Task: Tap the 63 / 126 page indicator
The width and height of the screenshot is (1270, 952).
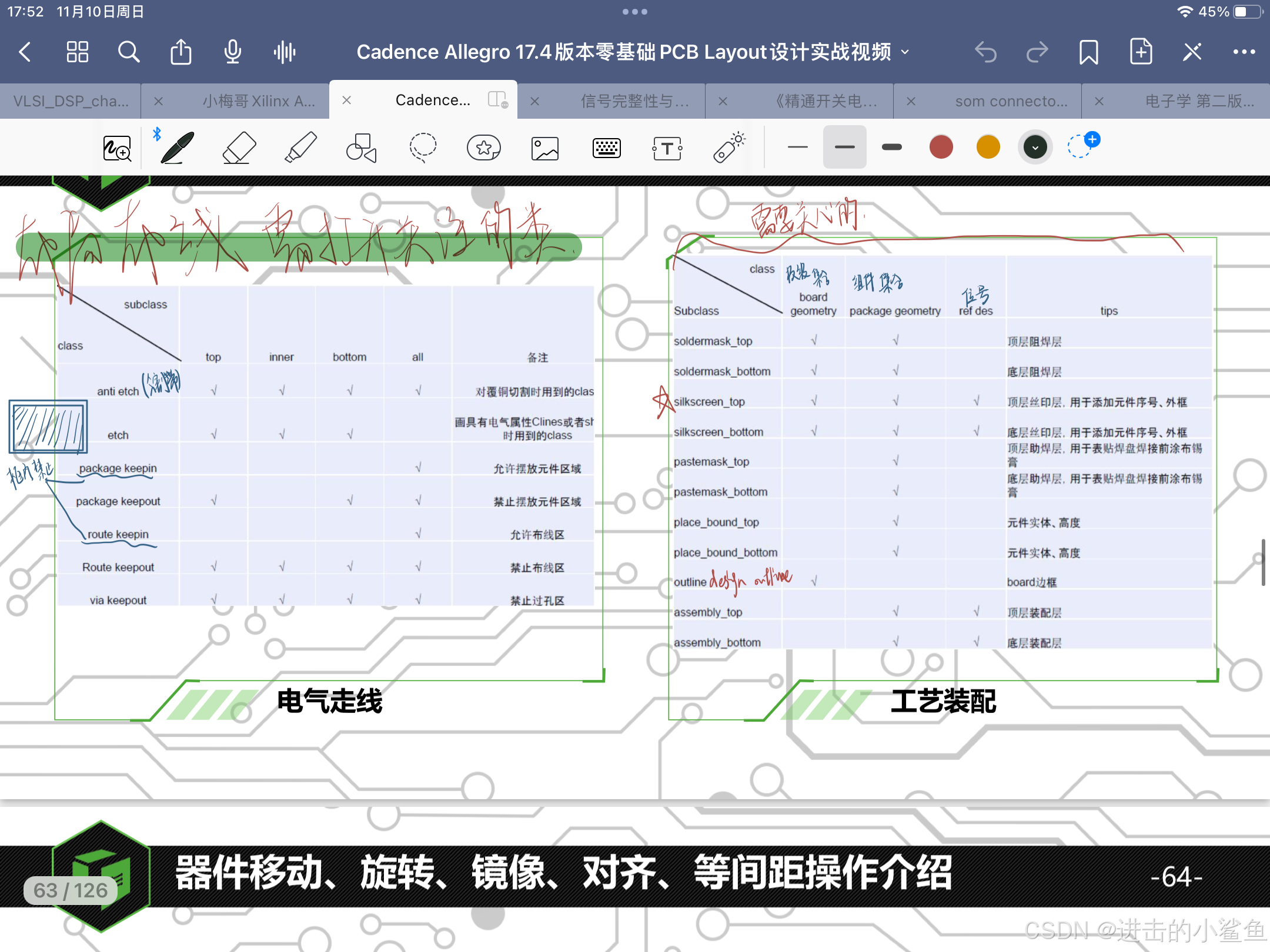Action: click(71, 890)
